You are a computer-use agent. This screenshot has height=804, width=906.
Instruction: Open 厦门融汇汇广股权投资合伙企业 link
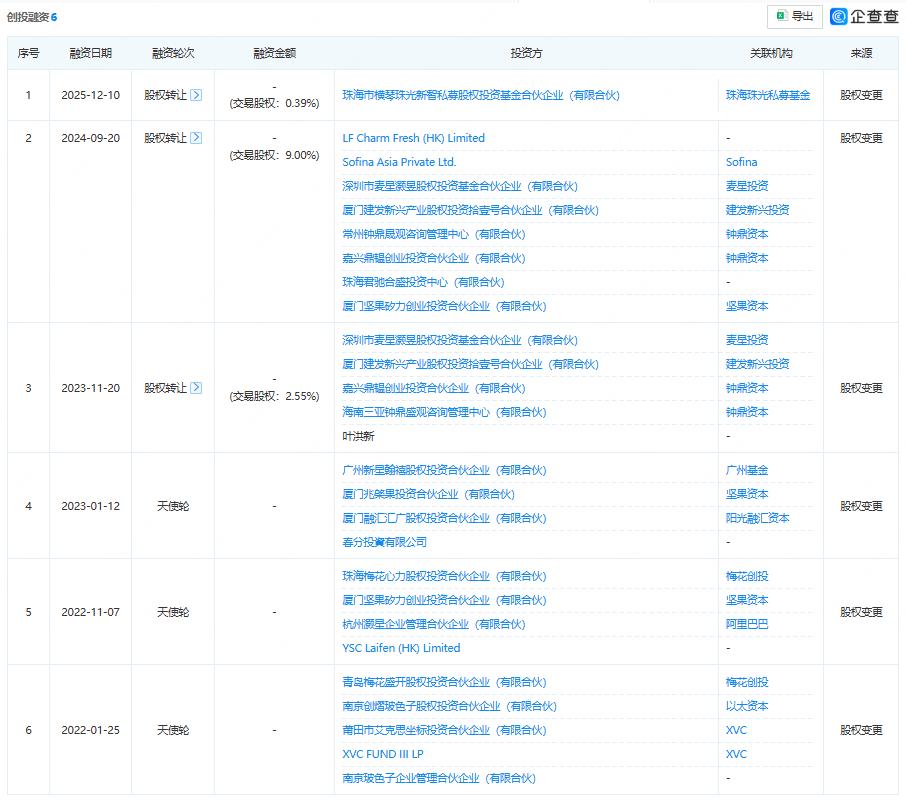pos(444,518)
